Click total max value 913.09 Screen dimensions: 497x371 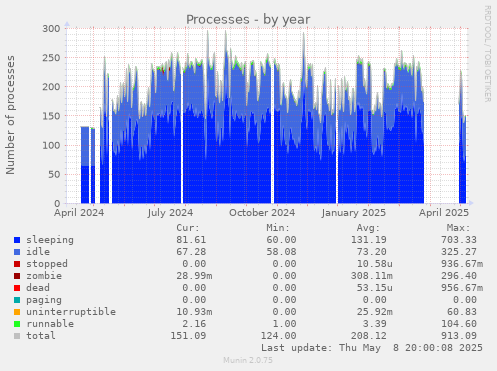pyautogui.click(x=459, y=336)
